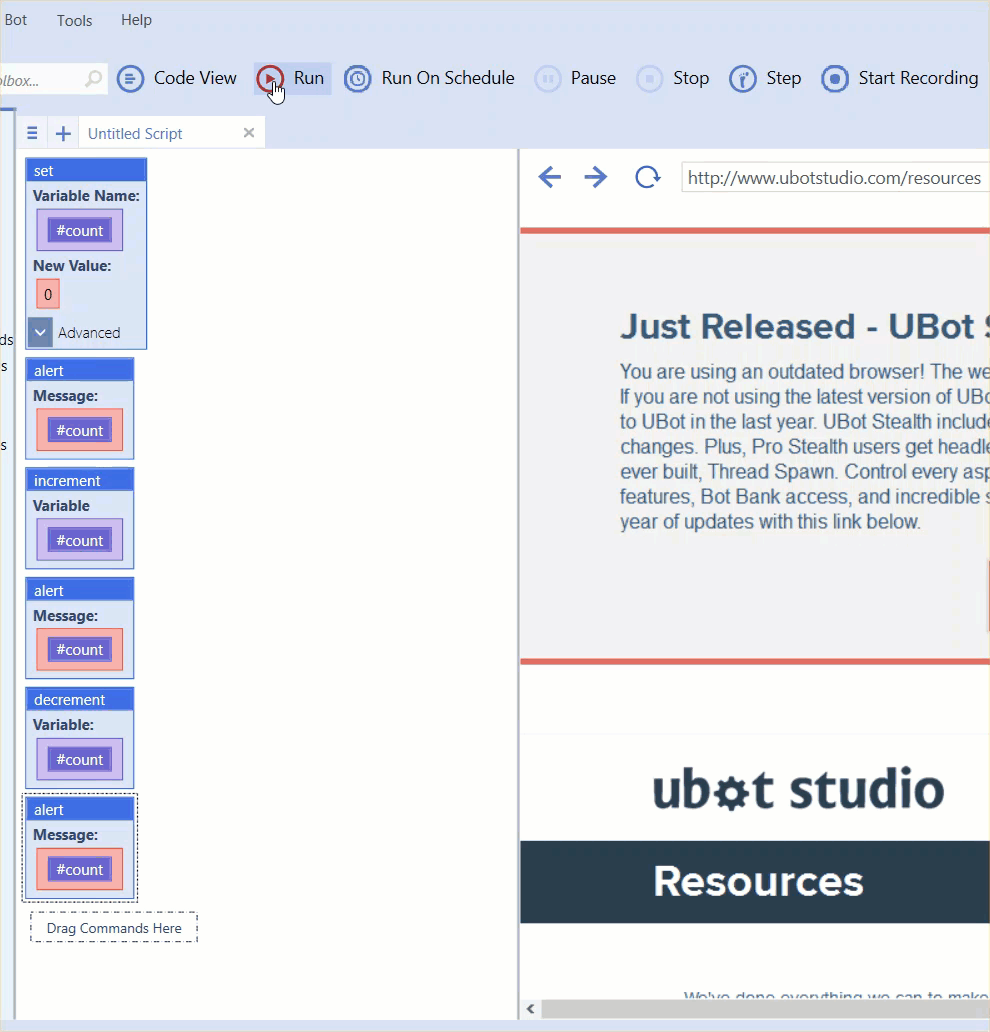This screenshot has height=1032, width=990.
Task: Click the New Value 0 field
Action: 48,294
